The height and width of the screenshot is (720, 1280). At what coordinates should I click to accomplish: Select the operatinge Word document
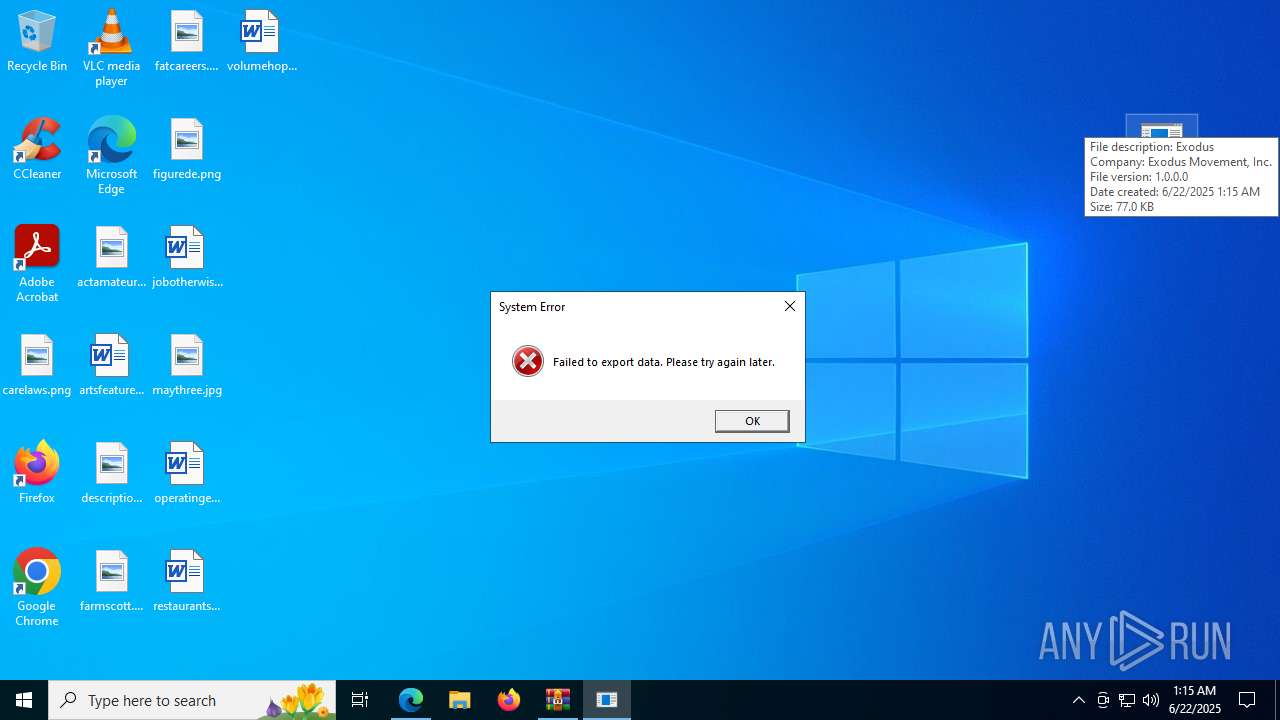pos(187,474)
